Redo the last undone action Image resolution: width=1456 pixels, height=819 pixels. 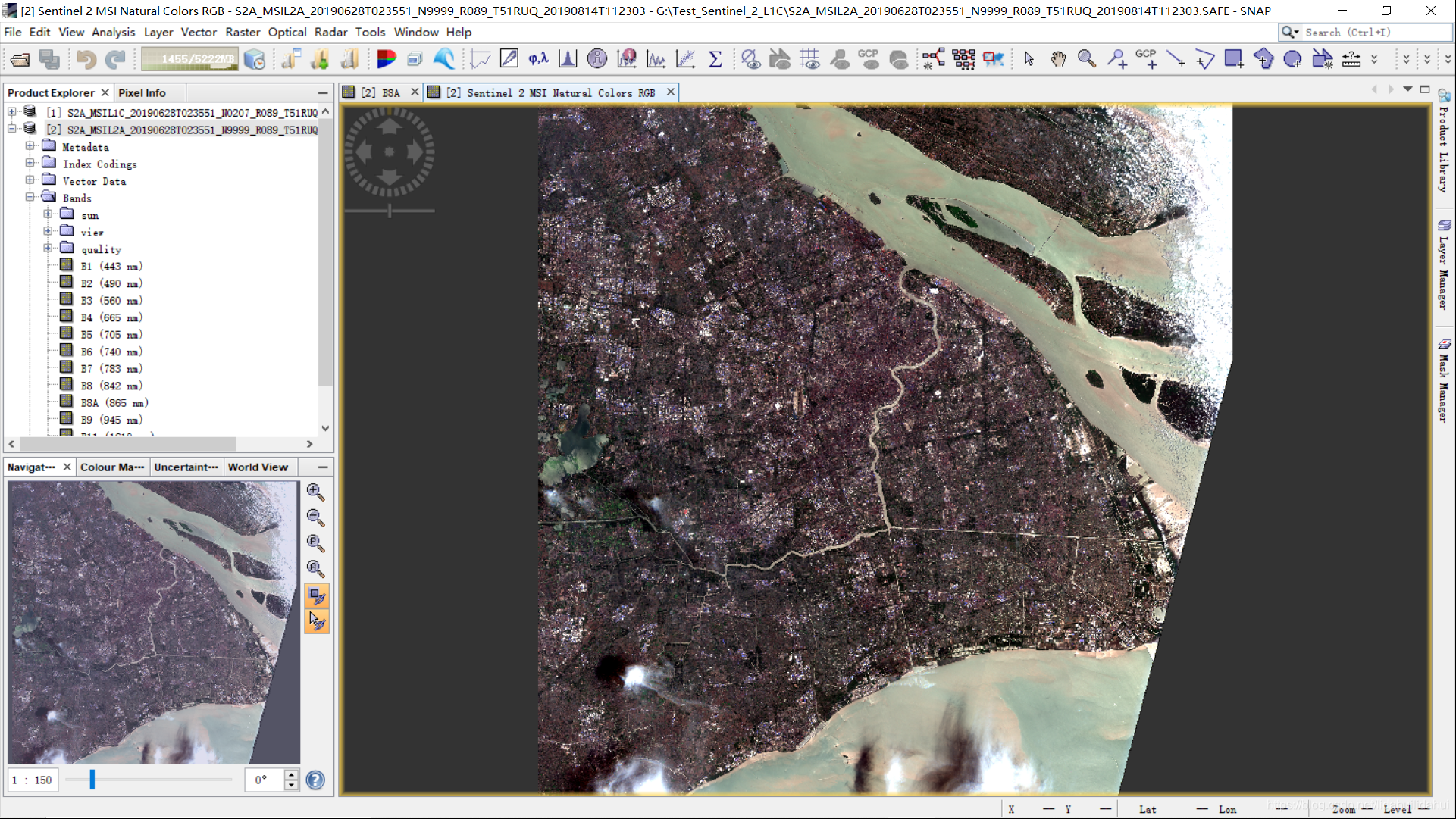point(115,59)
